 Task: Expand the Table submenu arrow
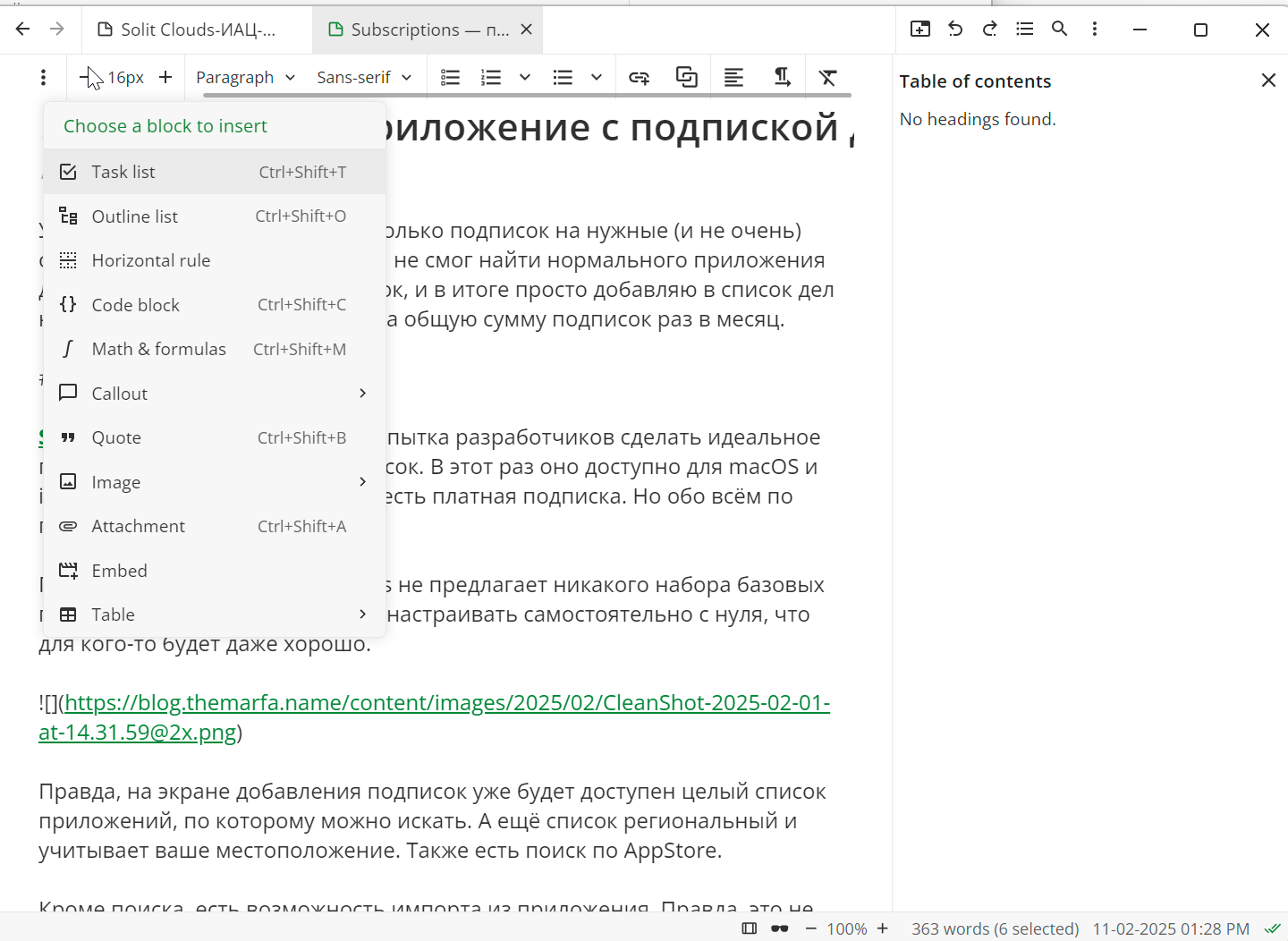click(x=362, y=615)
